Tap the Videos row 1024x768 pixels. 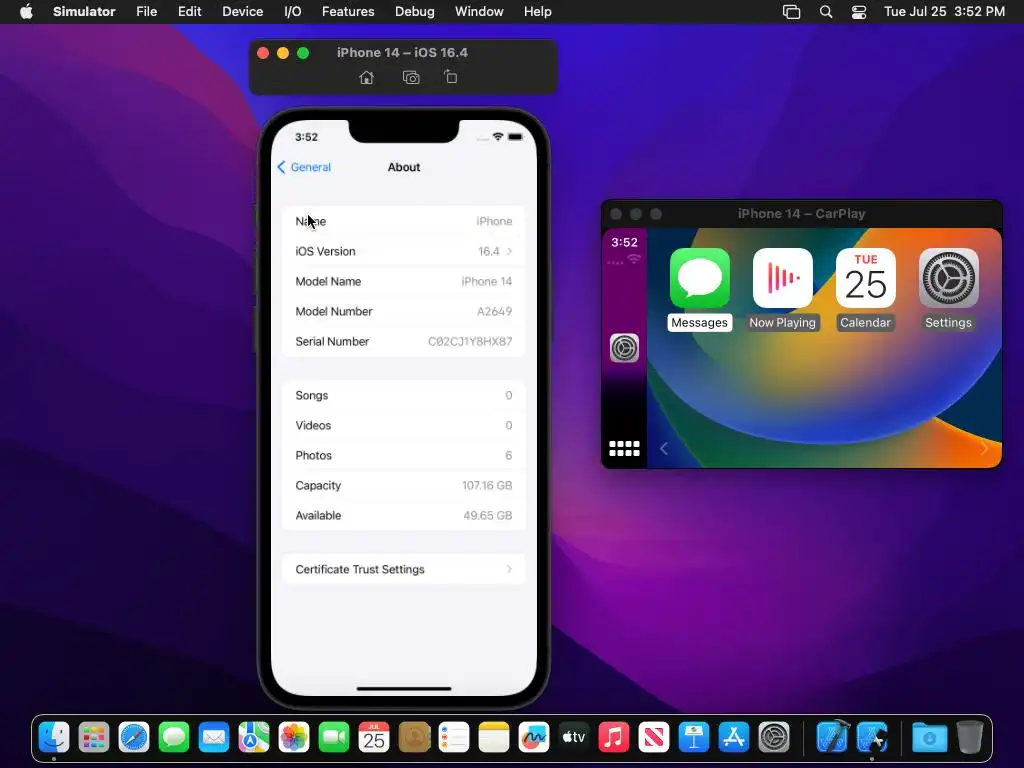pyautogui.click(x=404, y=425)
